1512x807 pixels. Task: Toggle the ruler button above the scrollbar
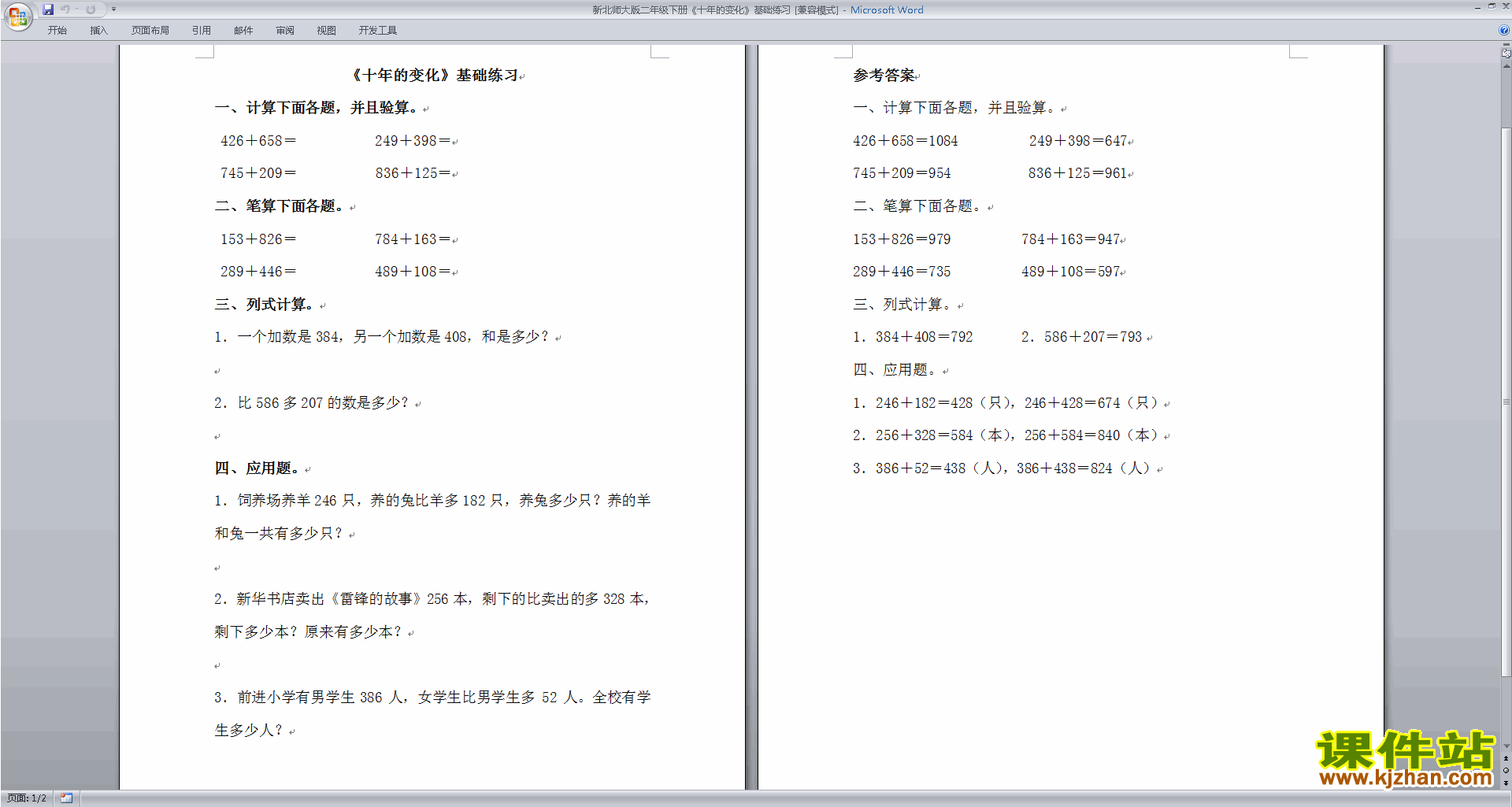pos(1506,53)
